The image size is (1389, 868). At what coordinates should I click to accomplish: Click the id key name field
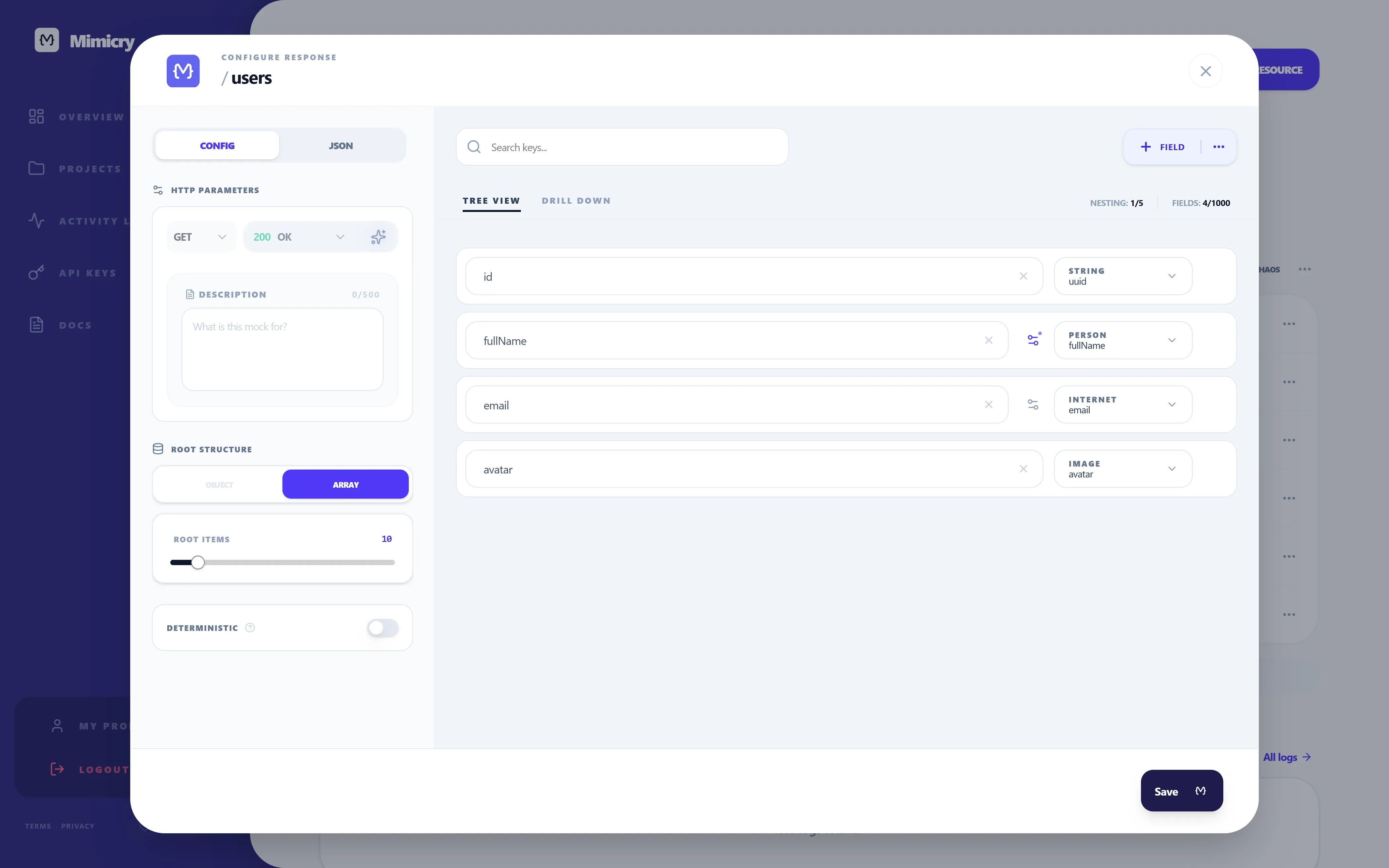click(x=754, y=276)
